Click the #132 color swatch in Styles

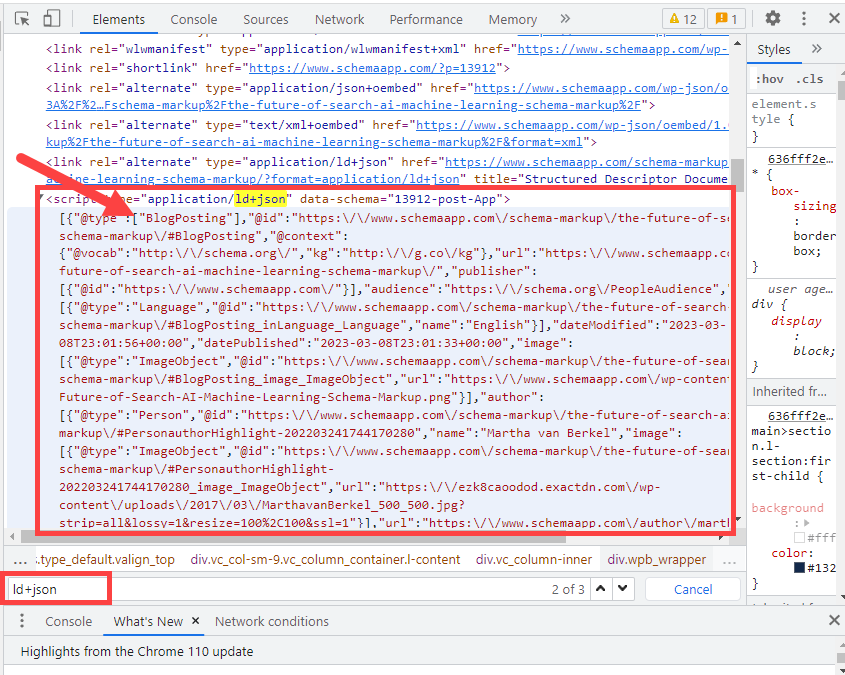pyautogui.click(x=798, y=568)
